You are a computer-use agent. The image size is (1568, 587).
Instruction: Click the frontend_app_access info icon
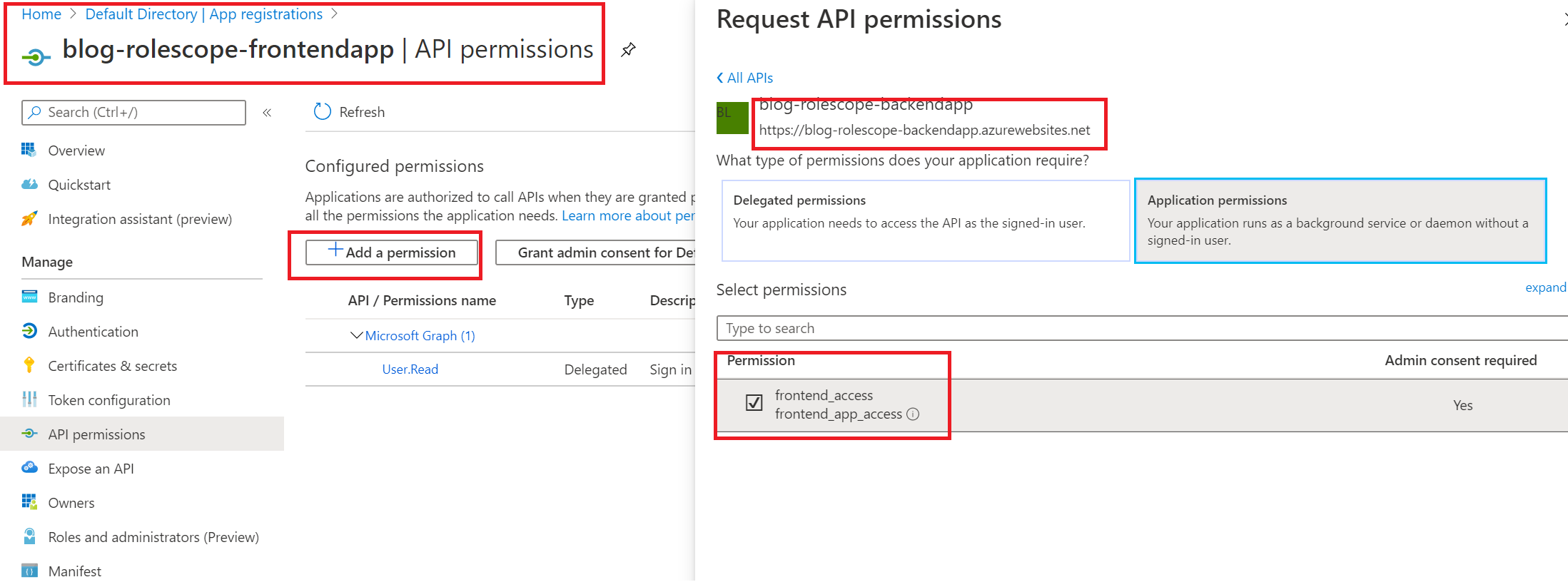click(x=913, y=414)
